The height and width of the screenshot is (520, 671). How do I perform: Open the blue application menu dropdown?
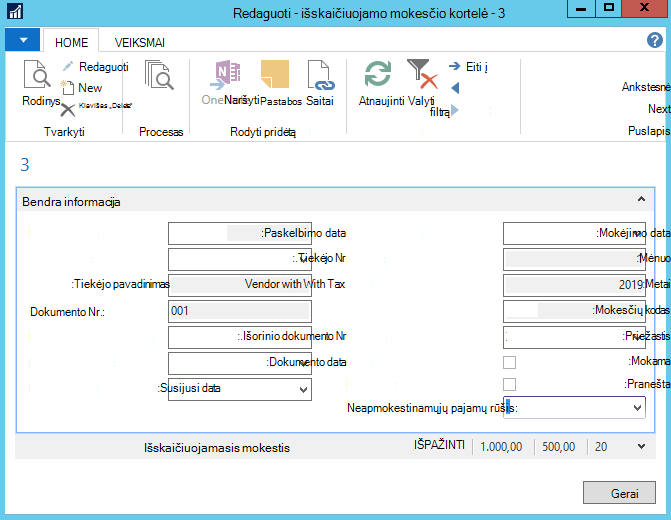click(x=23, y=40)
